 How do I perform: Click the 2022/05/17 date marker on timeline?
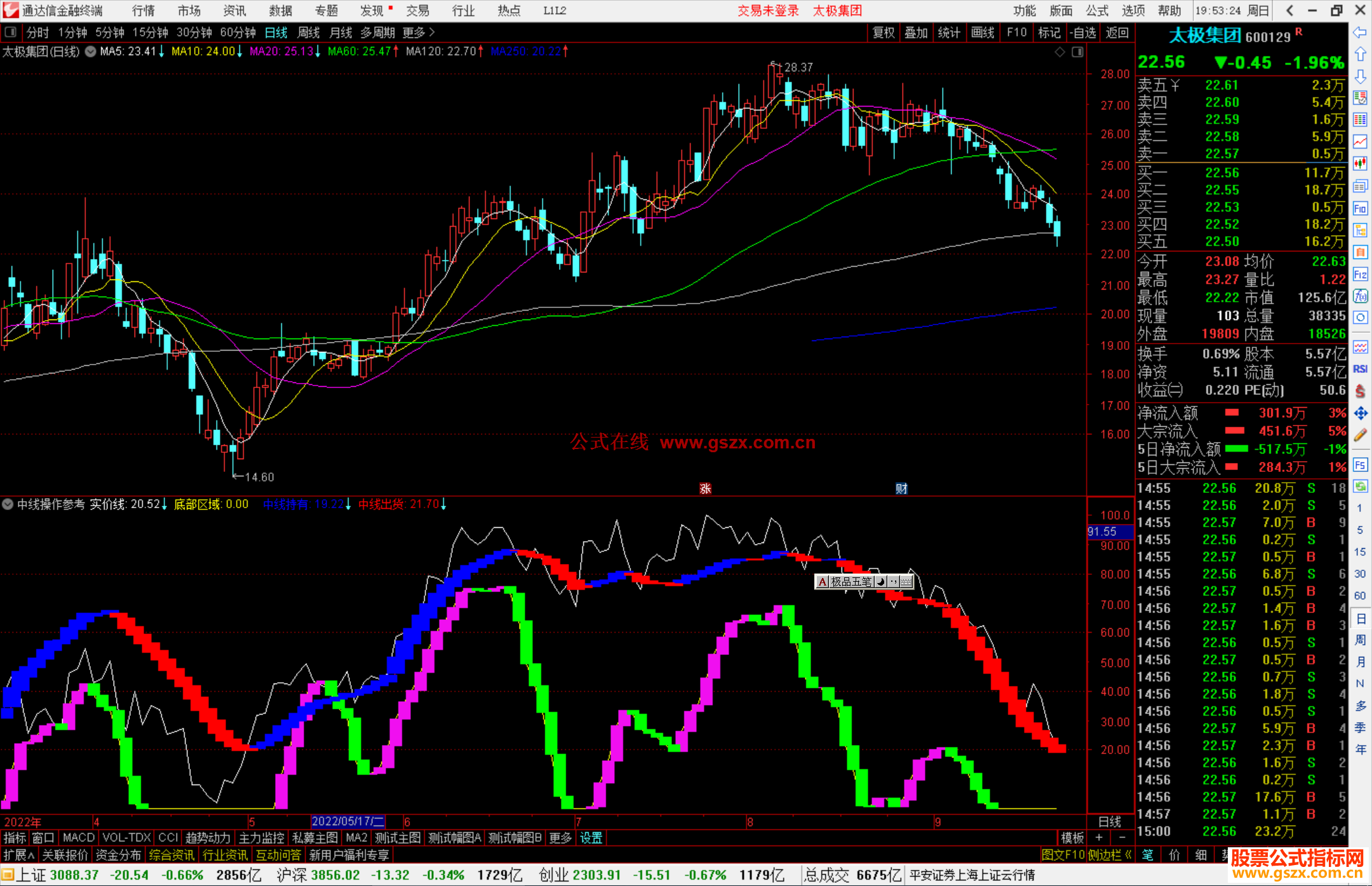(348, 821)
